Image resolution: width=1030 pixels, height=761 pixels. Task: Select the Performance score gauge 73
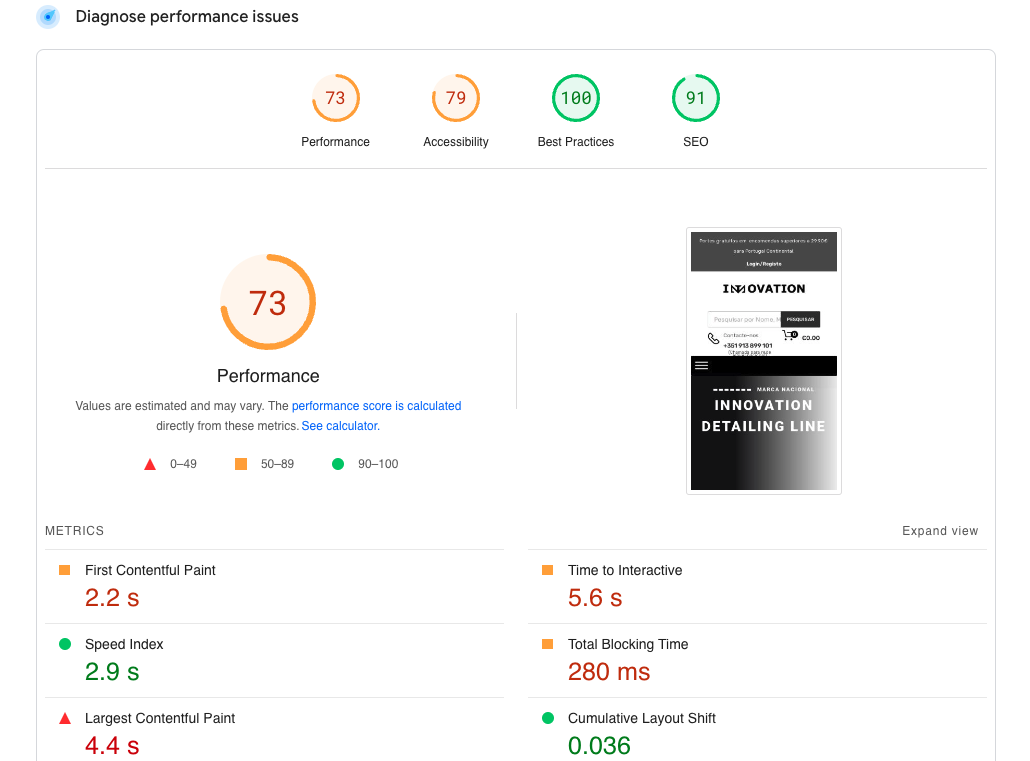point(335,98)
